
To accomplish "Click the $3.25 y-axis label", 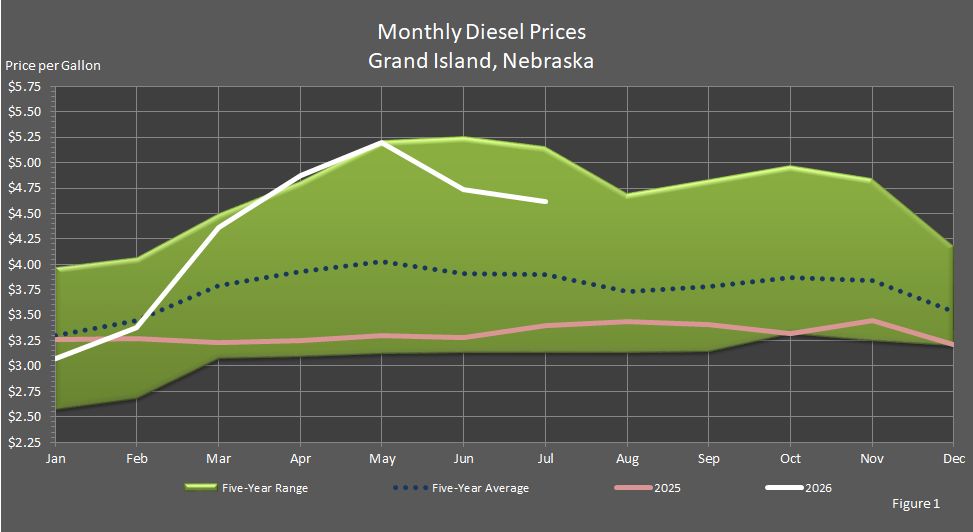I will point(24,340).
